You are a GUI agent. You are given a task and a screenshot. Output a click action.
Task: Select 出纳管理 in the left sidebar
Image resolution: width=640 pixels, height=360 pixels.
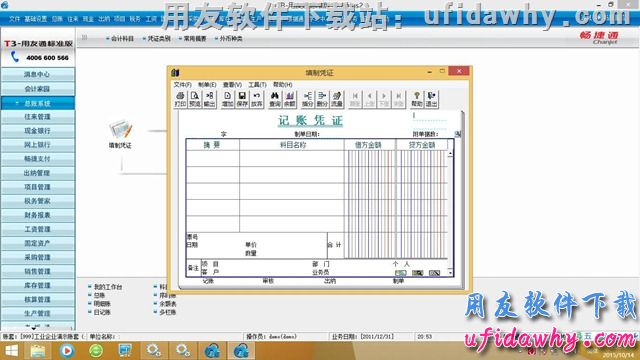(x=38, y=173)
